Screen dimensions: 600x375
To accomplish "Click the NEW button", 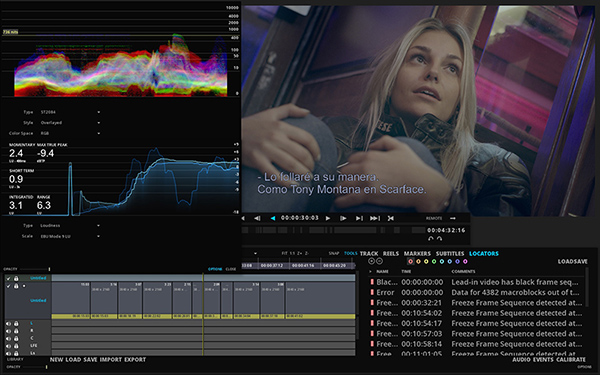I will [56, 360].
